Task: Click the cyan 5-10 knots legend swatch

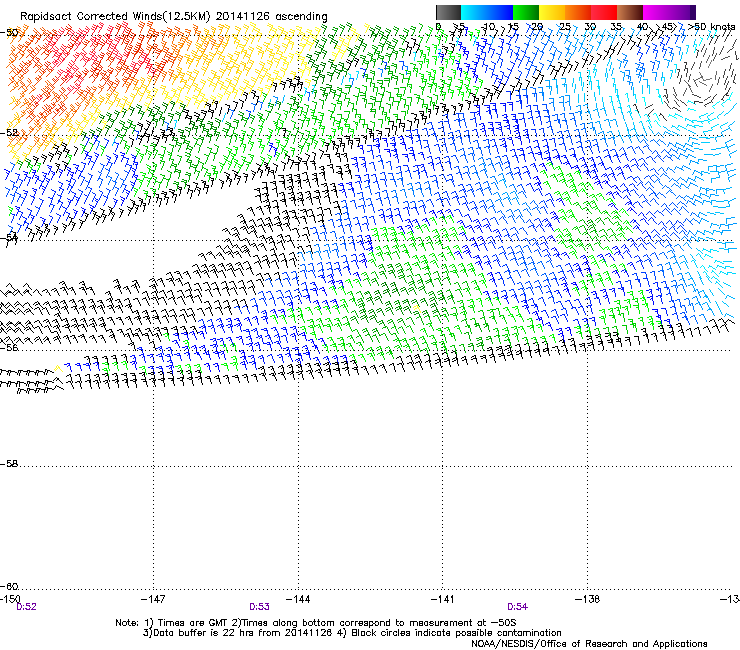Action: click(x=474, y=12)
